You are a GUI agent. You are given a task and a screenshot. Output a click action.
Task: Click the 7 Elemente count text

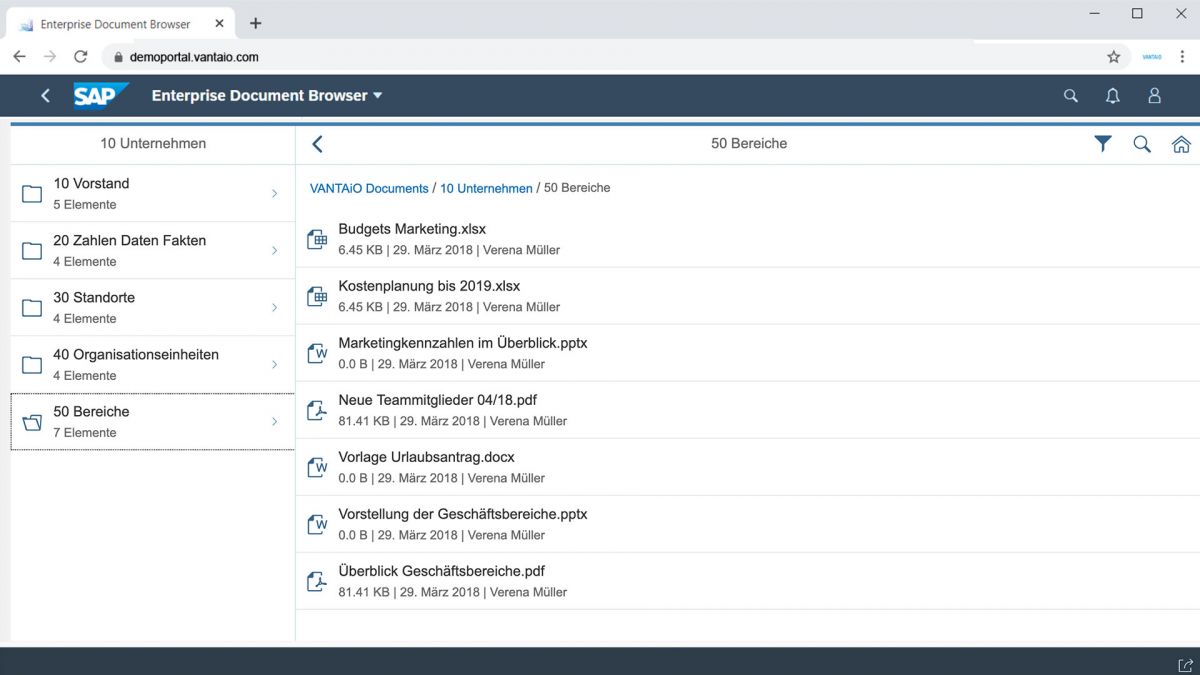coord(85,433)
